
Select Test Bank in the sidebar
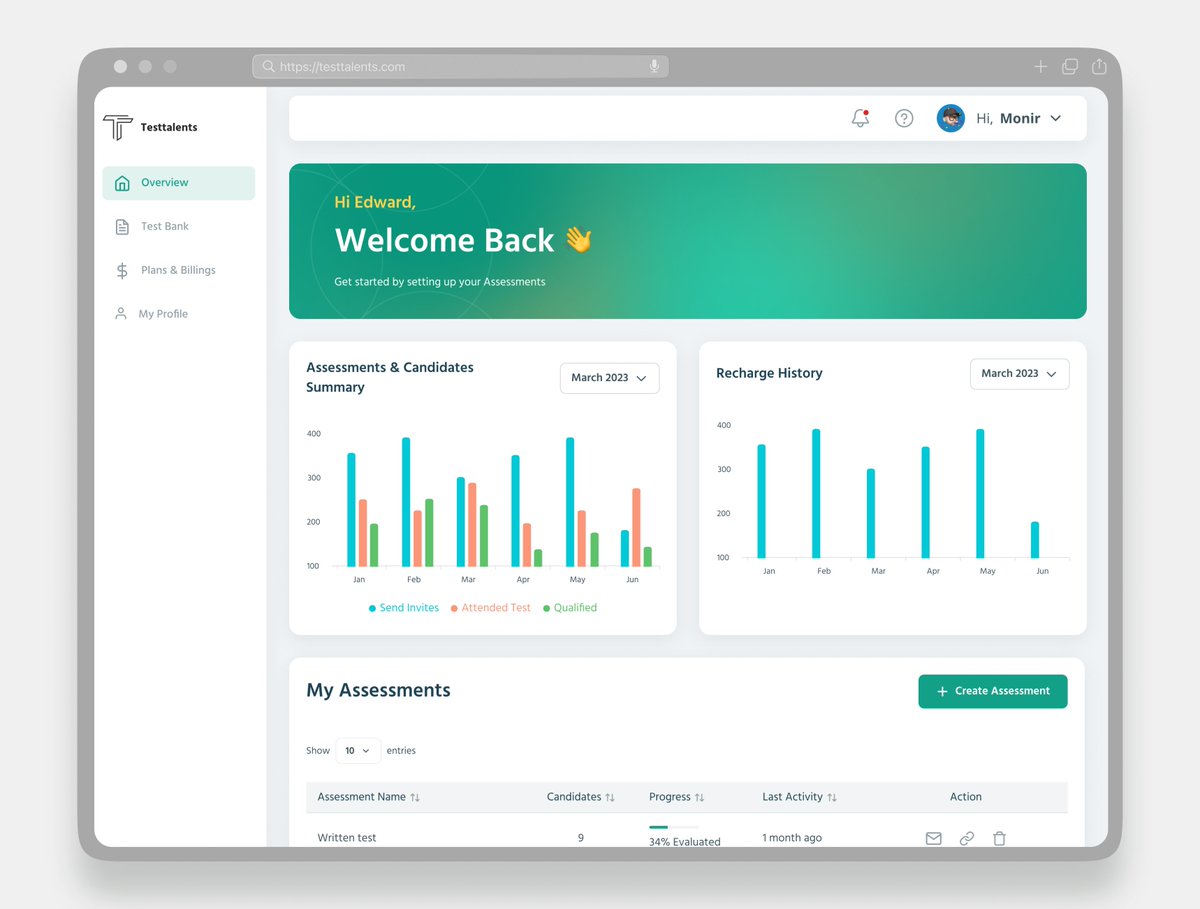(x=165, y=226)
